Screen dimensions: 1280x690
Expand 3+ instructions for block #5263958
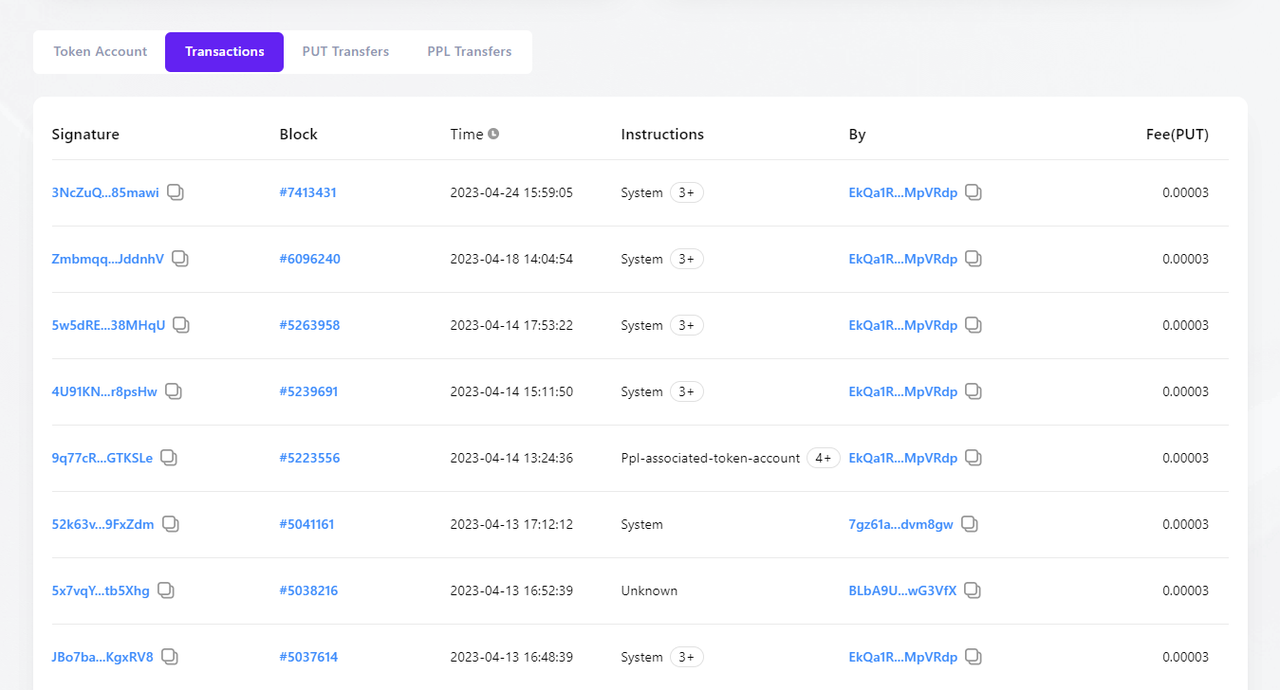click(686, 325)
